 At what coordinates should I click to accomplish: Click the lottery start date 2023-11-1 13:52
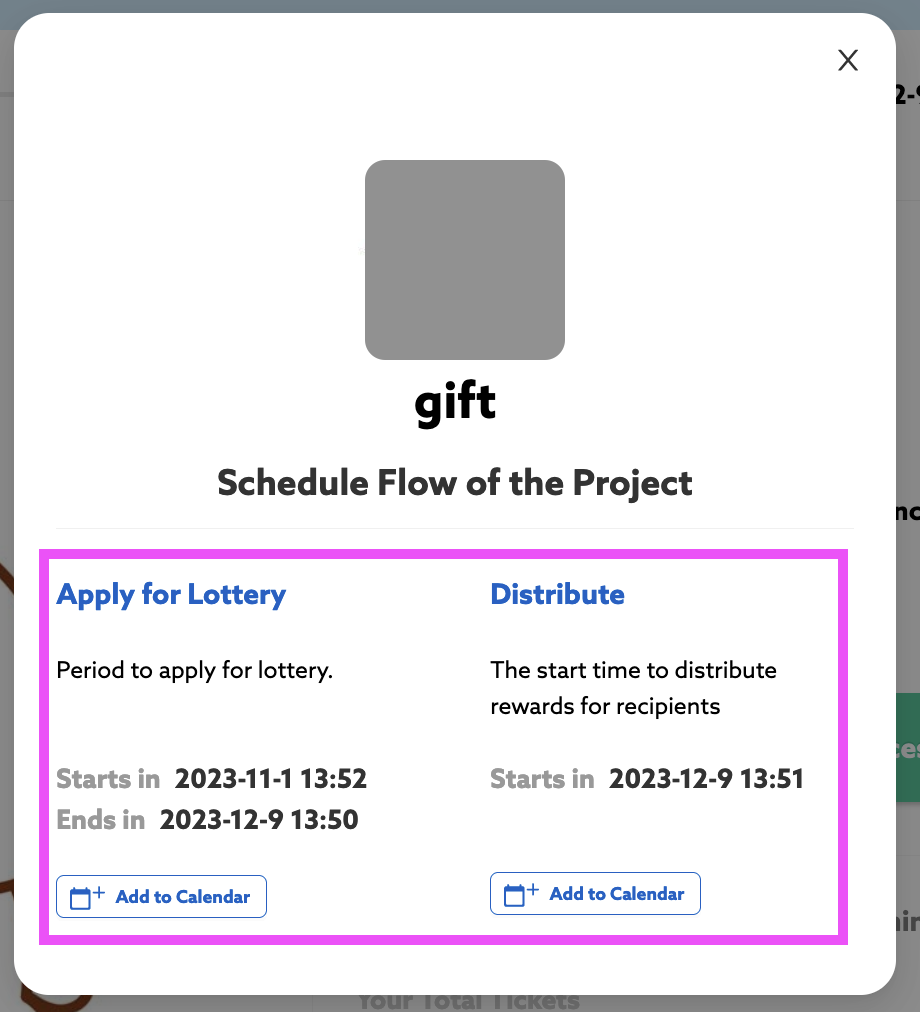(x=271, y=778)
